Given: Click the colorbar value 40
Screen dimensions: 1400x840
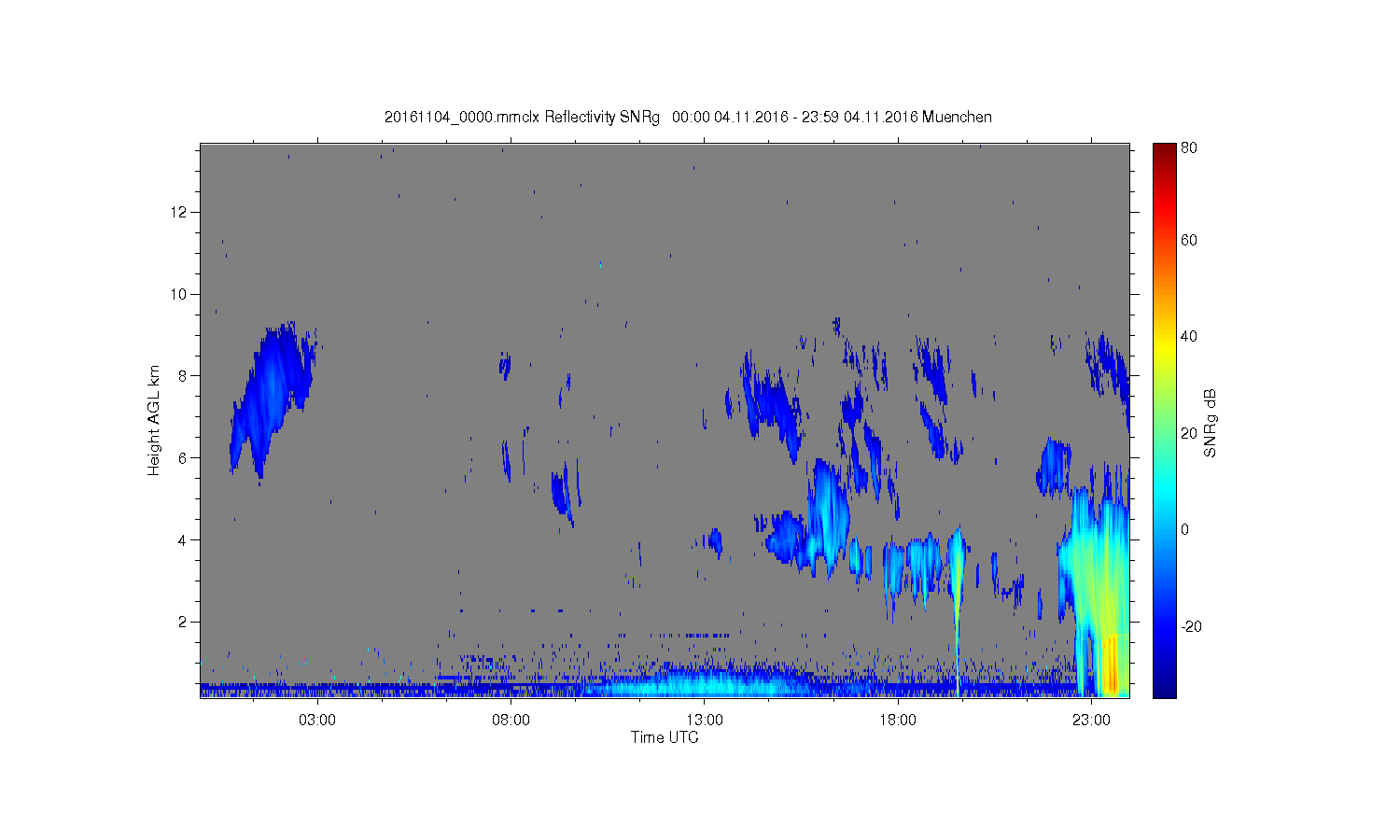Looking at the screenshot, I should [x=1189, y=337].
